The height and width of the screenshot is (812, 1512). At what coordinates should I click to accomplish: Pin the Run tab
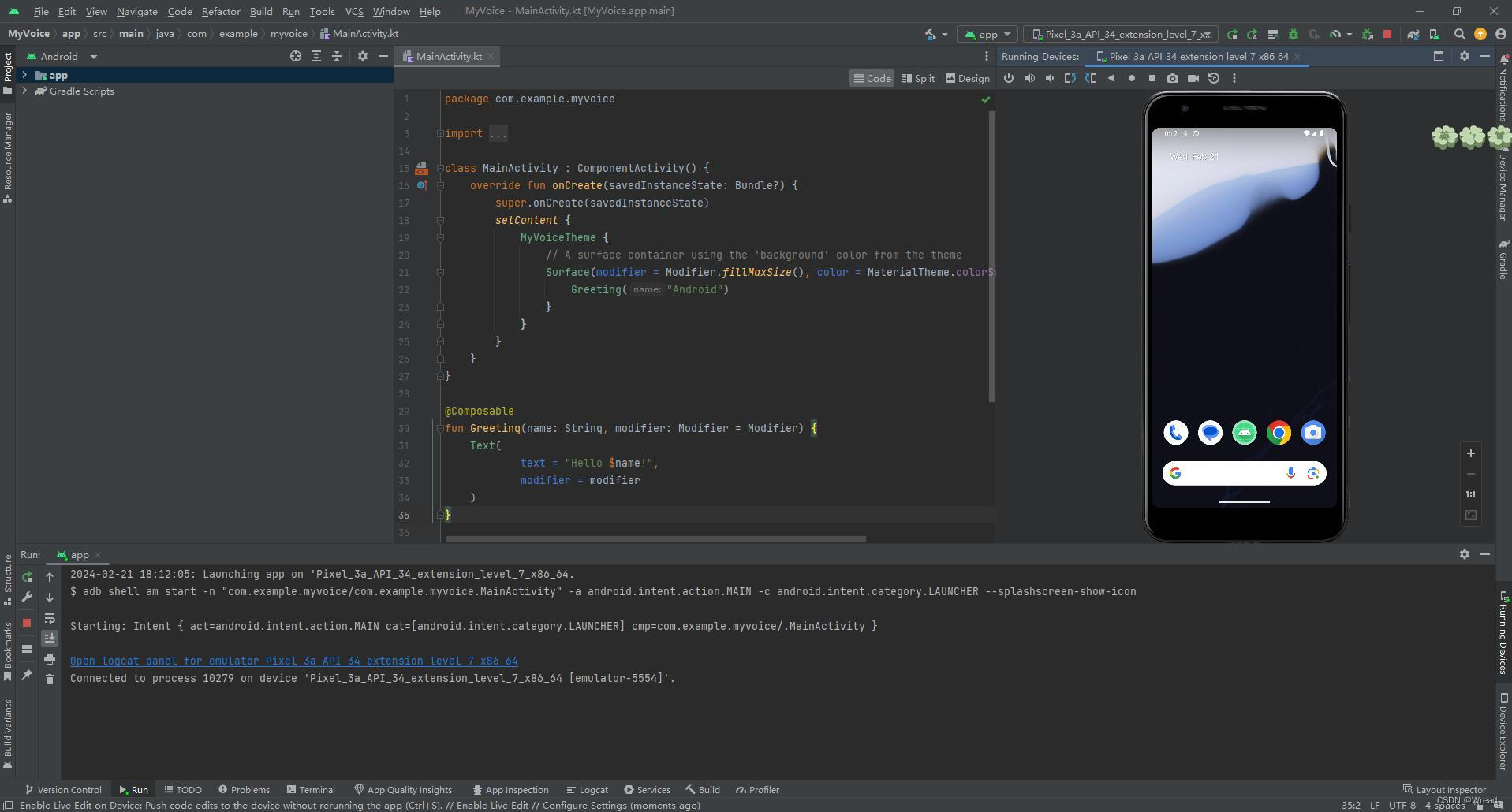[27, 675]
